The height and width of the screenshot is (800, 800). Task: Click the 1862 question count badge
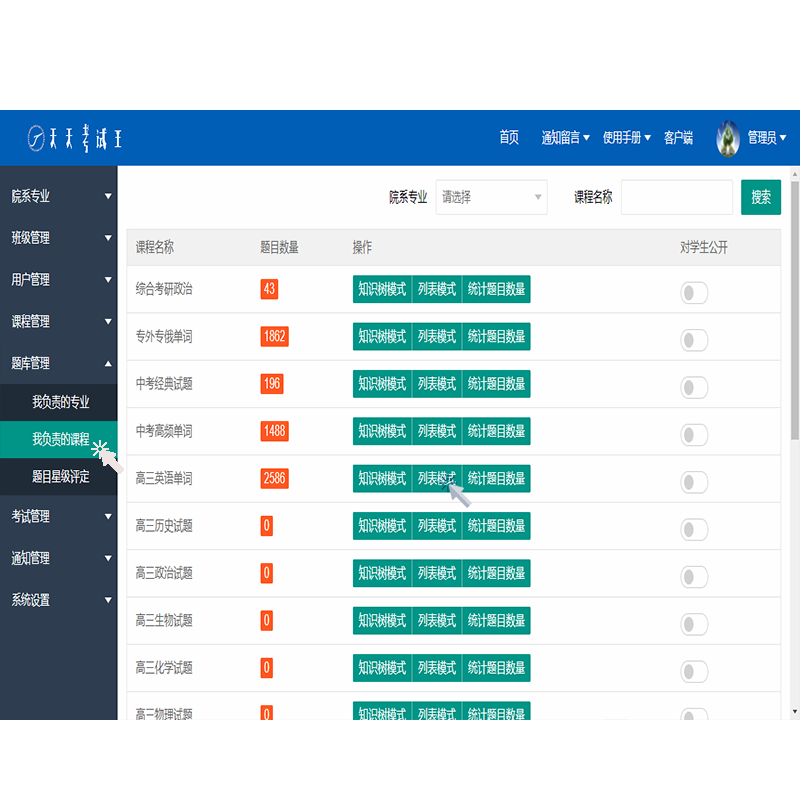tap(274, 337)
